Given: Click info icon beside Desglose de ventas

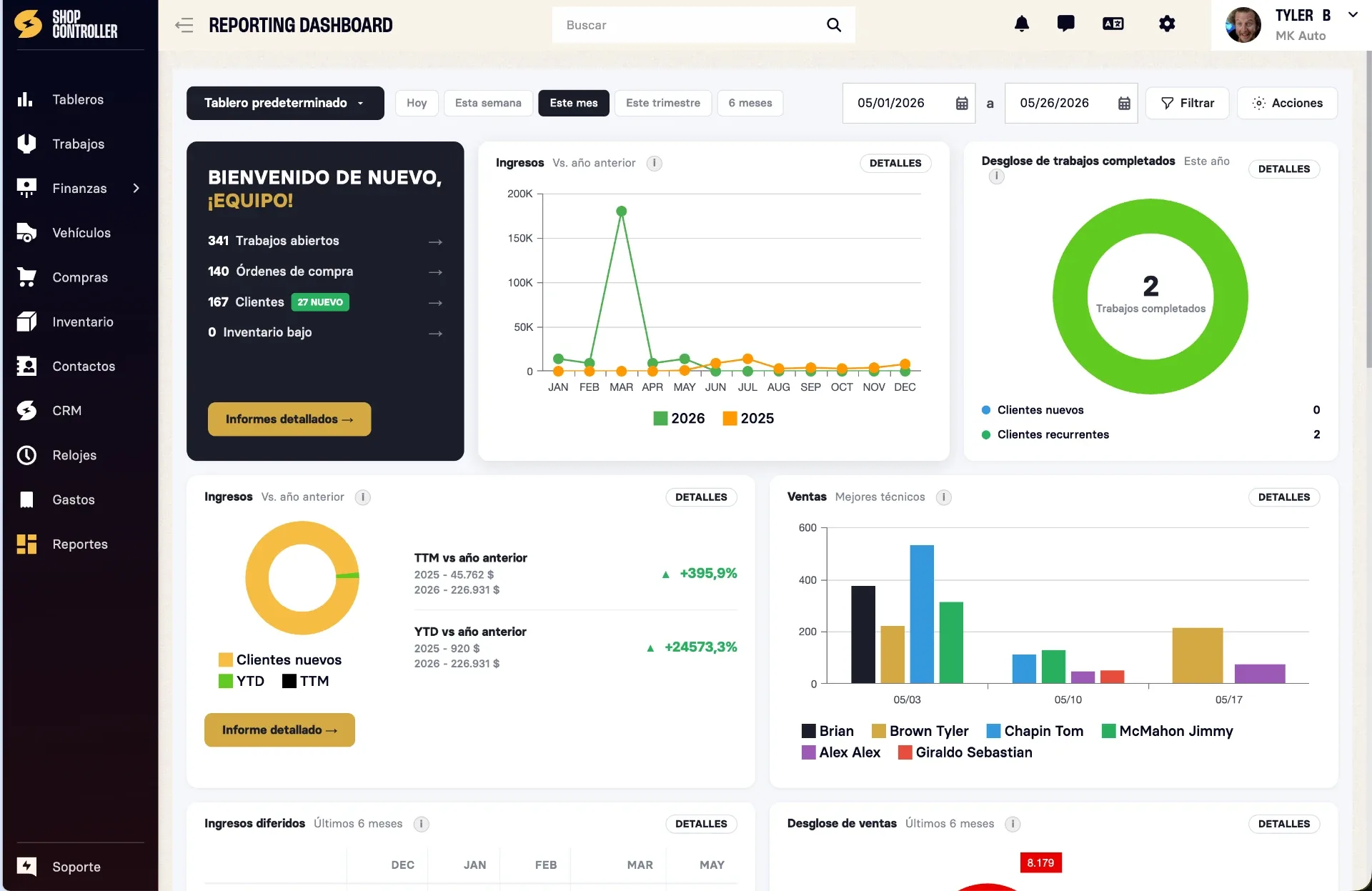Looking at the screenshot, I should (1013, 824).
